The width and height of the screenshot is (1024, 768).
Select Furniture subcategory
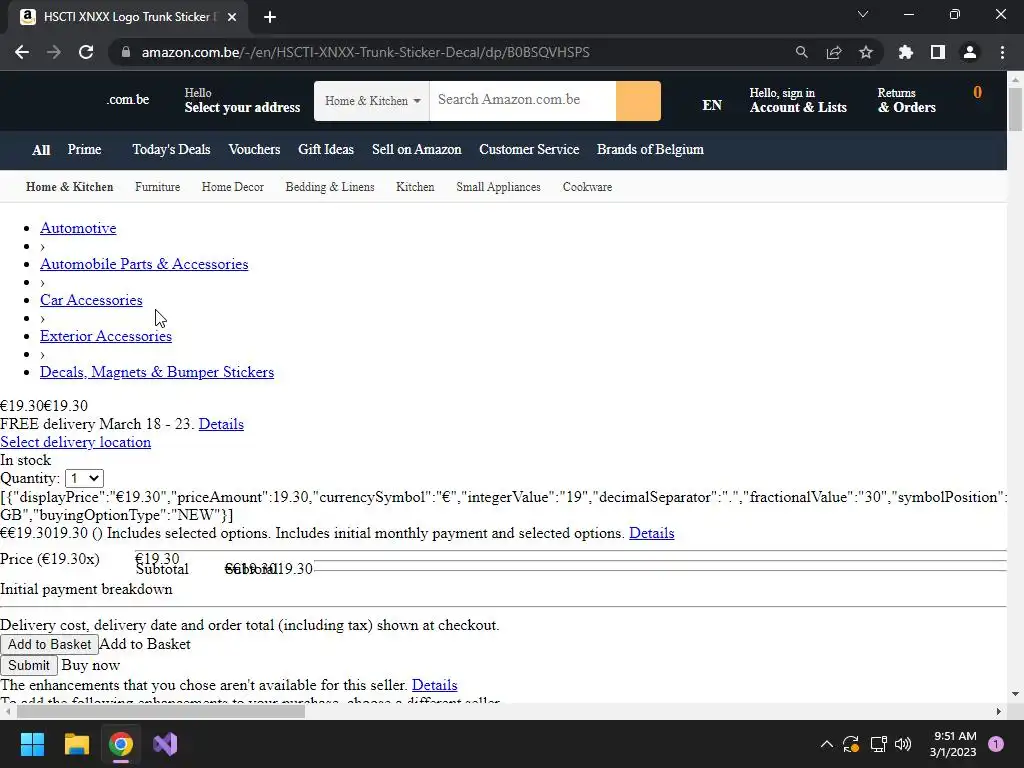(x=157, y=187)
